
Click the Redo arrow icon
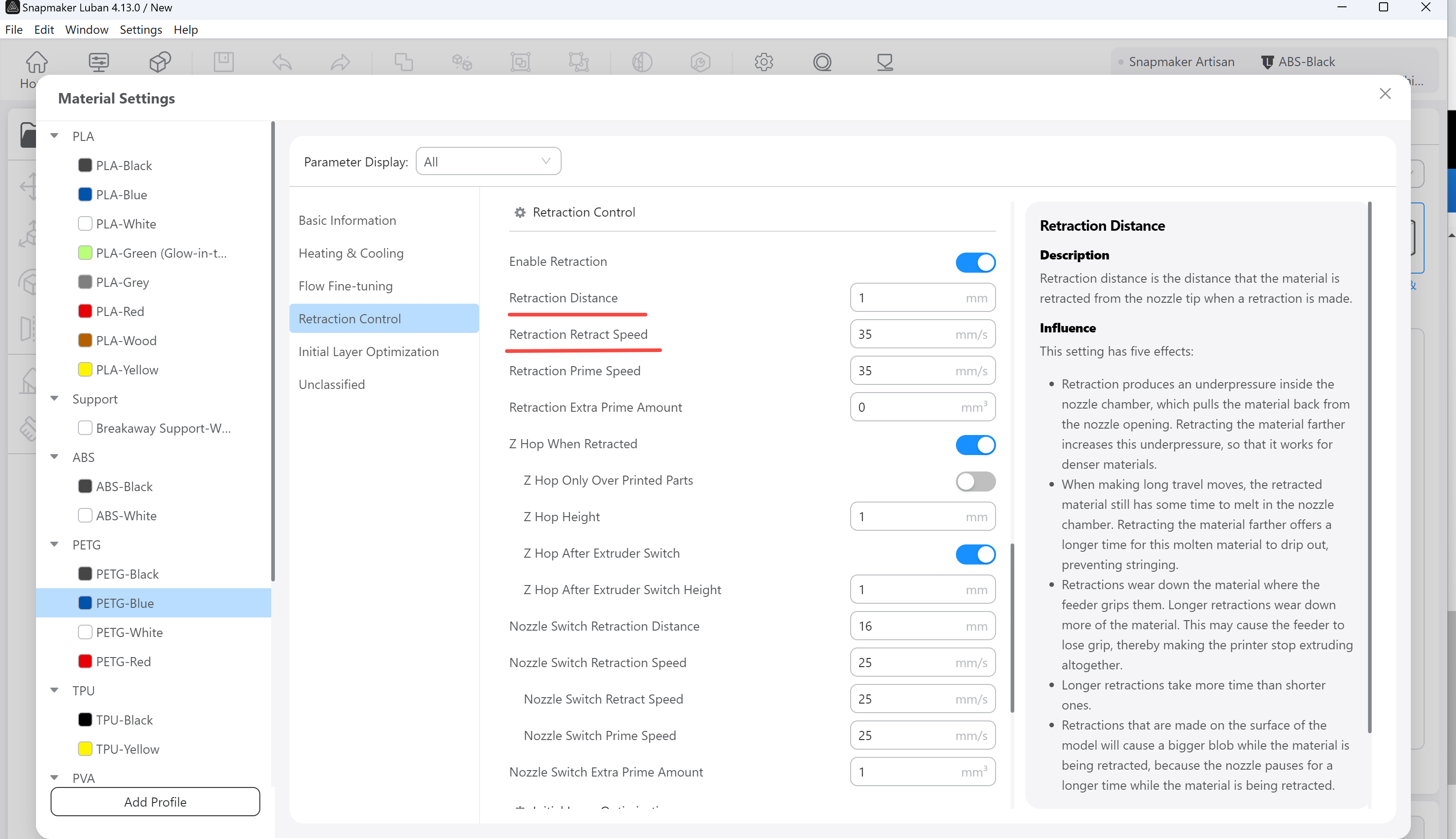coord(341,61)
